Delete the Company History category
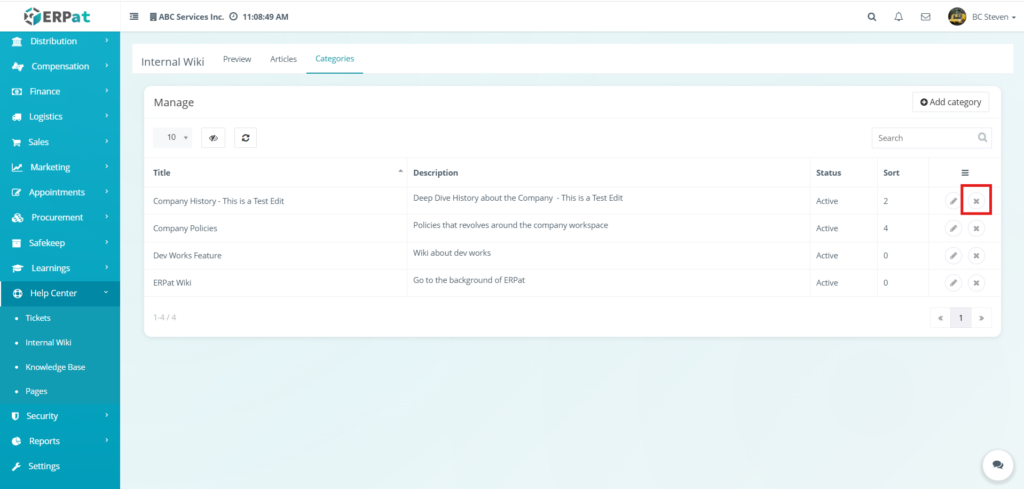The image size is (1024, 489). [x=976, y=201]
